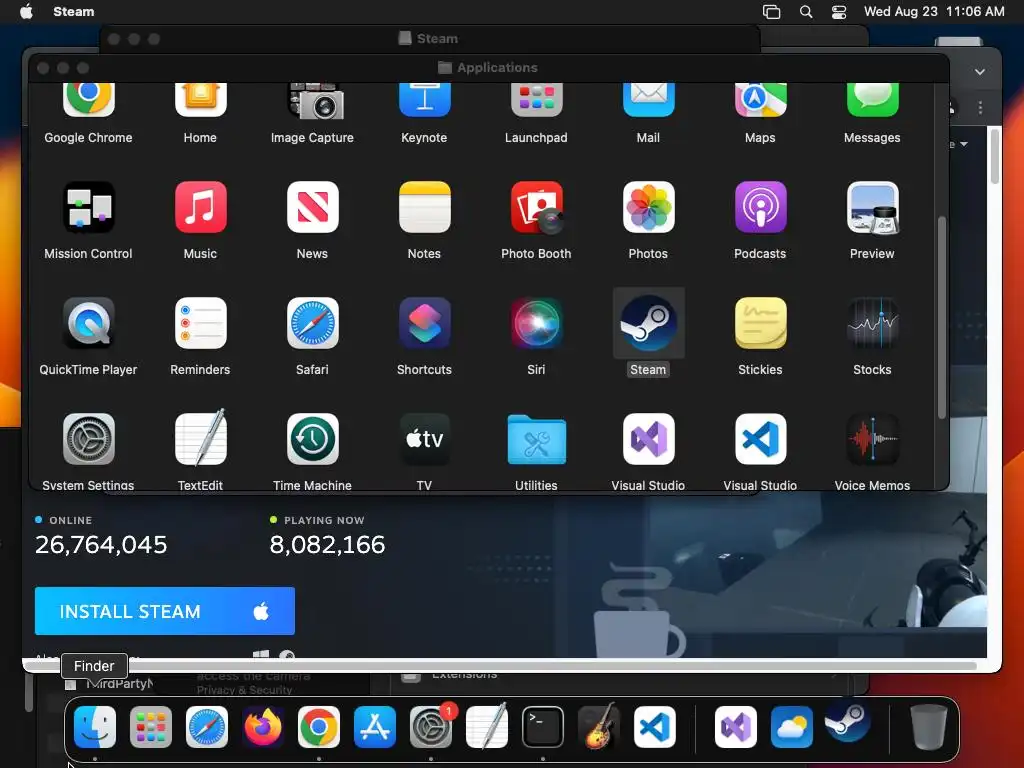Open Chrome from the Dock
The image size is (1024, 768).
[319, 727]
